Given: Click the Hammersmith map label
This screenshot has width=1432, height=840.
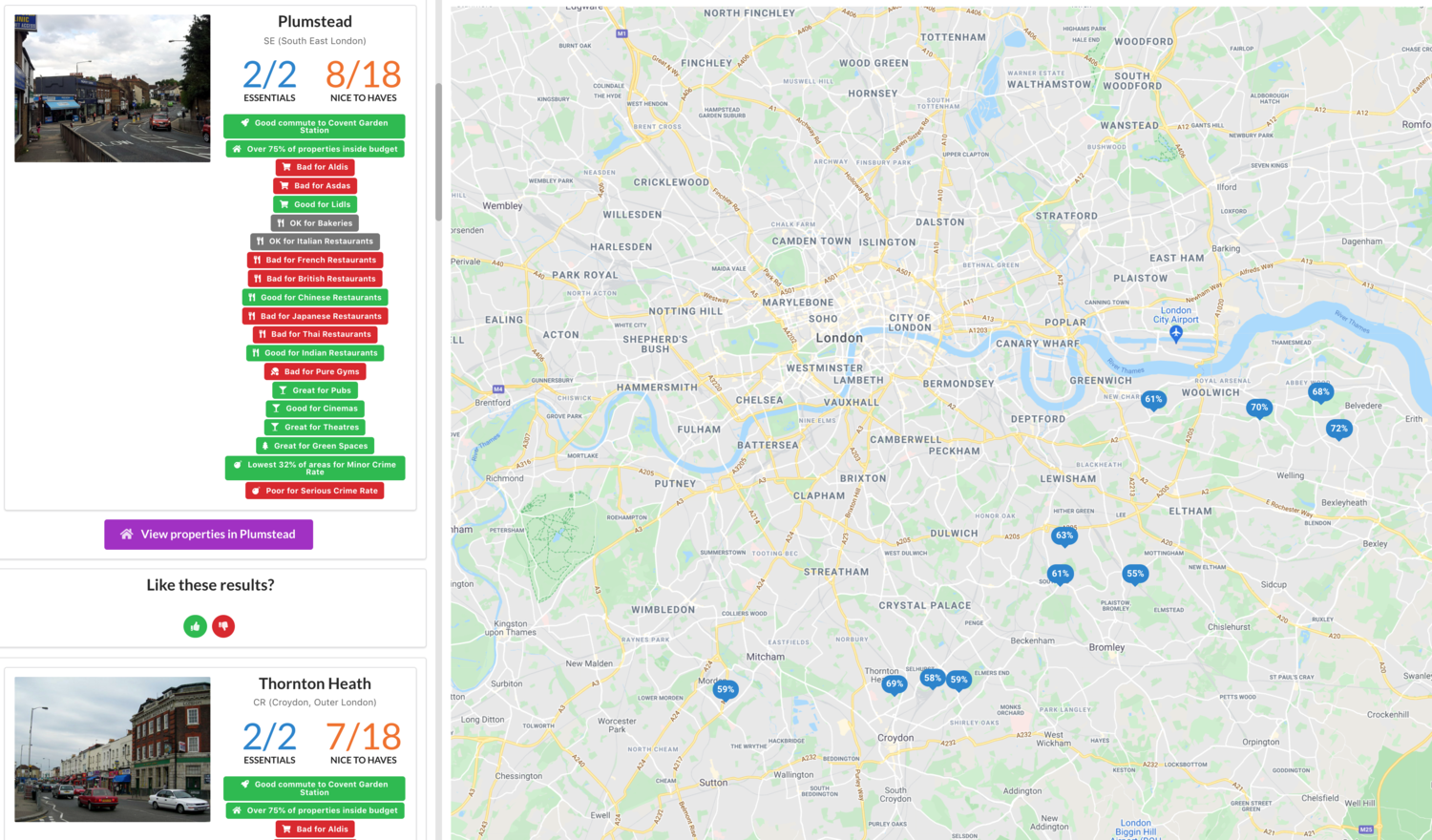Looking at the screenshot, I should click(x=657, y=388).
